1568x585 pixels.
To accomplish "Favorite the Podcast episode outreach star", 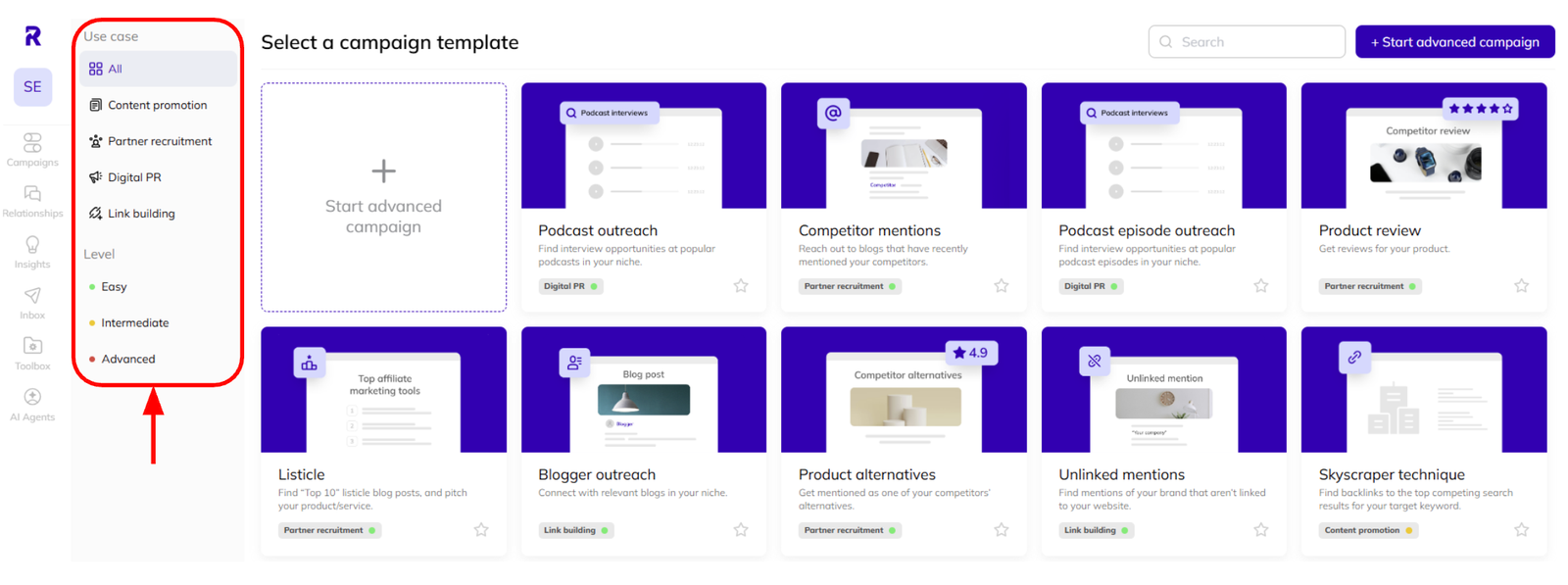I will (x=1261, y=286).
